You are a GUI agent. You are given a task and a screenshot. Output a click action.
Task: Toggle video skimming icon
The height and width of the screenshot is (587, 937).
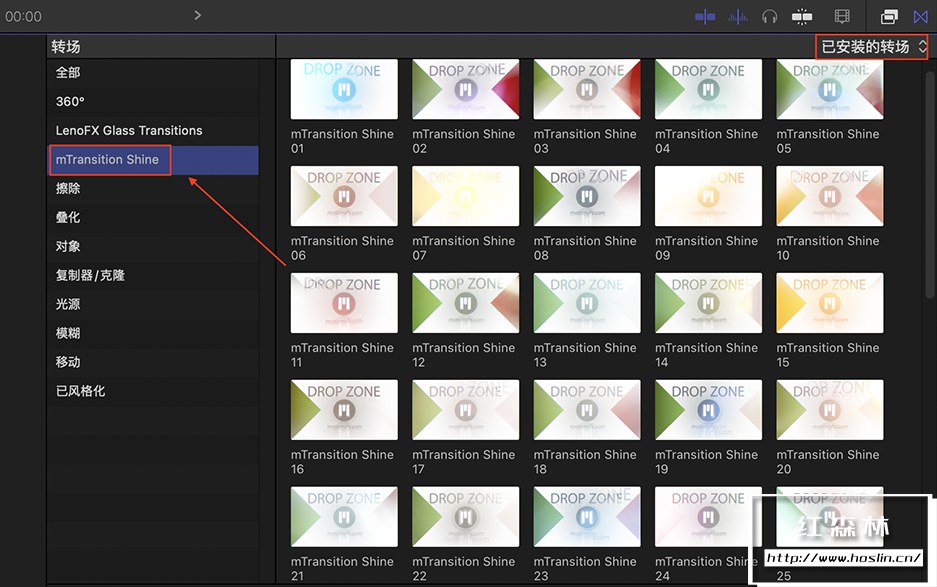point(705,17)
